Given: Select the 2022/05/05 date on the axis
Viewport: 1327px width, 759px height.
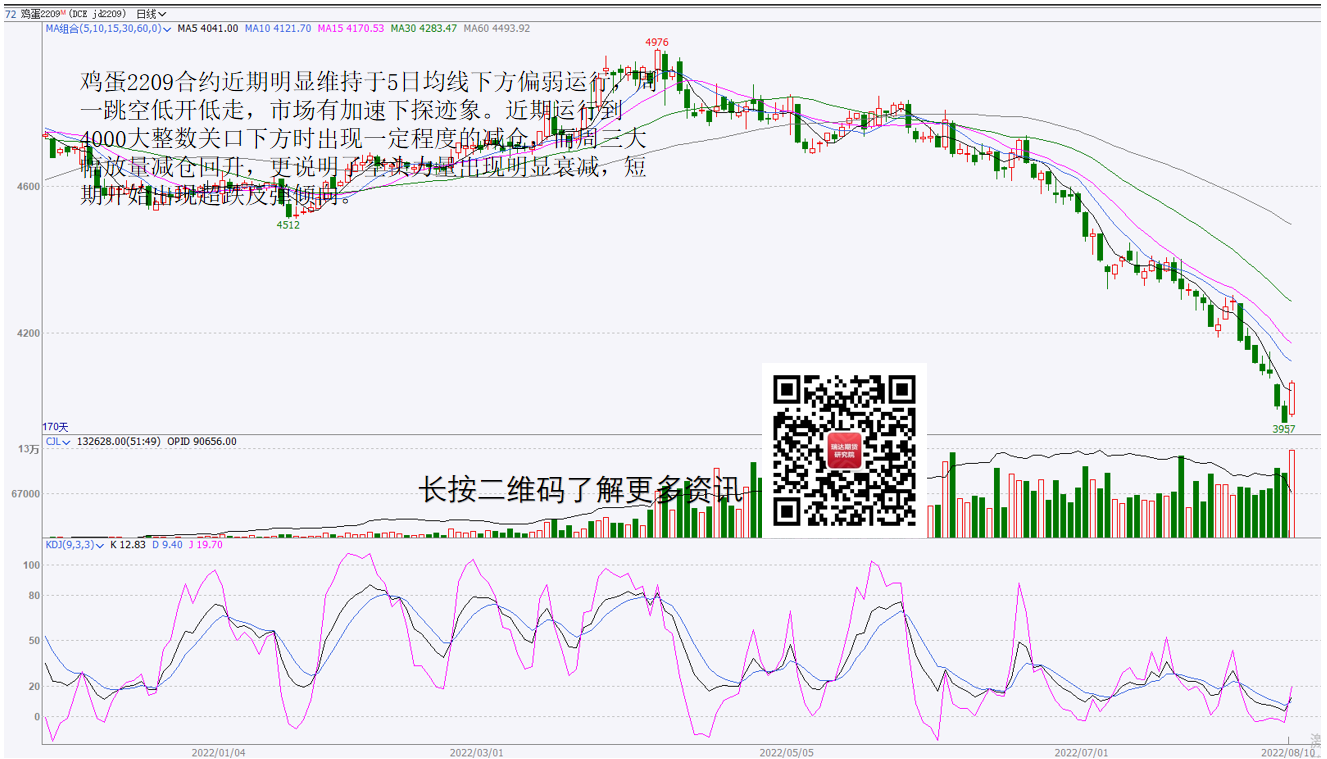Looking at the screenshot, I should [x=785, y=750].
